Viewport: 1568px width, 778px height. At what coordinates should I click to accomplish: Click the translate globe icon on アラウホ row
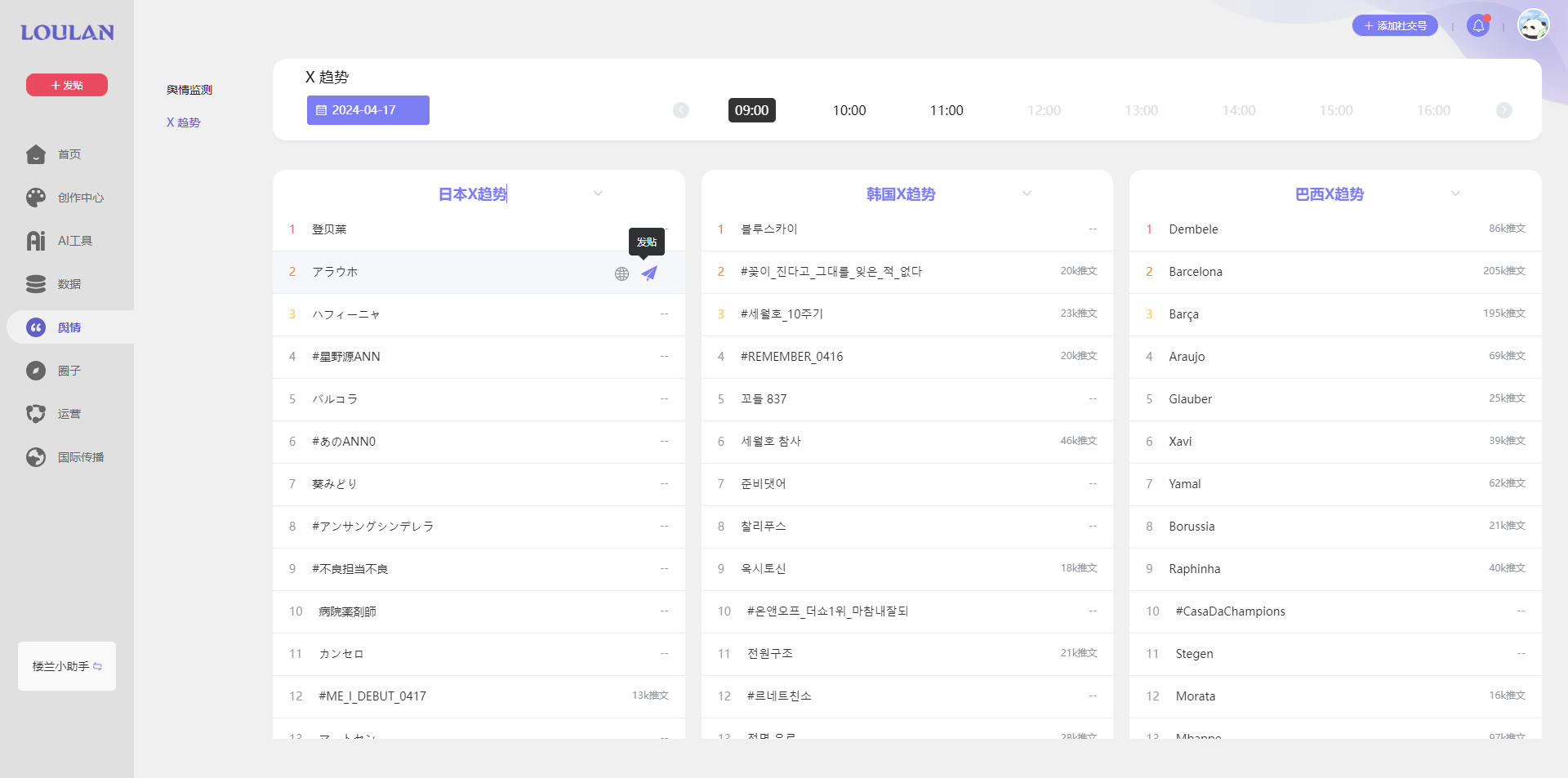pyautogui.click(x=621, y=273)
